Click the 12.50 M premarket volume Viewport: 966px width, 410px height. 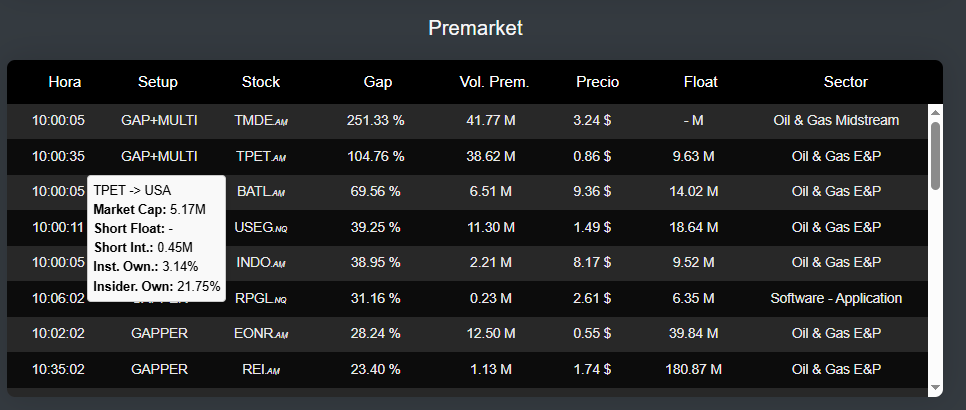[x=491, y=334]
